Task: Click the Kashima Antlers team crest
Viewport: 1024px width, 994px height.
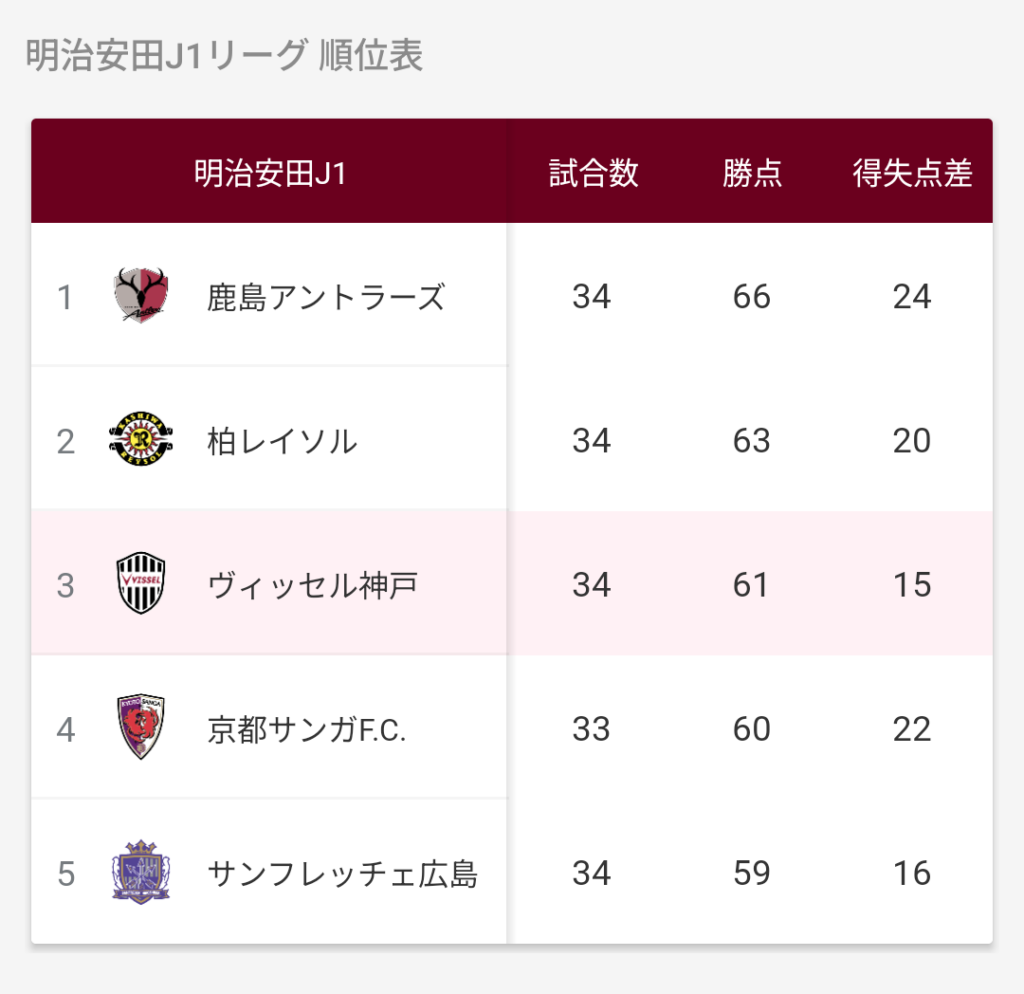Action: 141,296
